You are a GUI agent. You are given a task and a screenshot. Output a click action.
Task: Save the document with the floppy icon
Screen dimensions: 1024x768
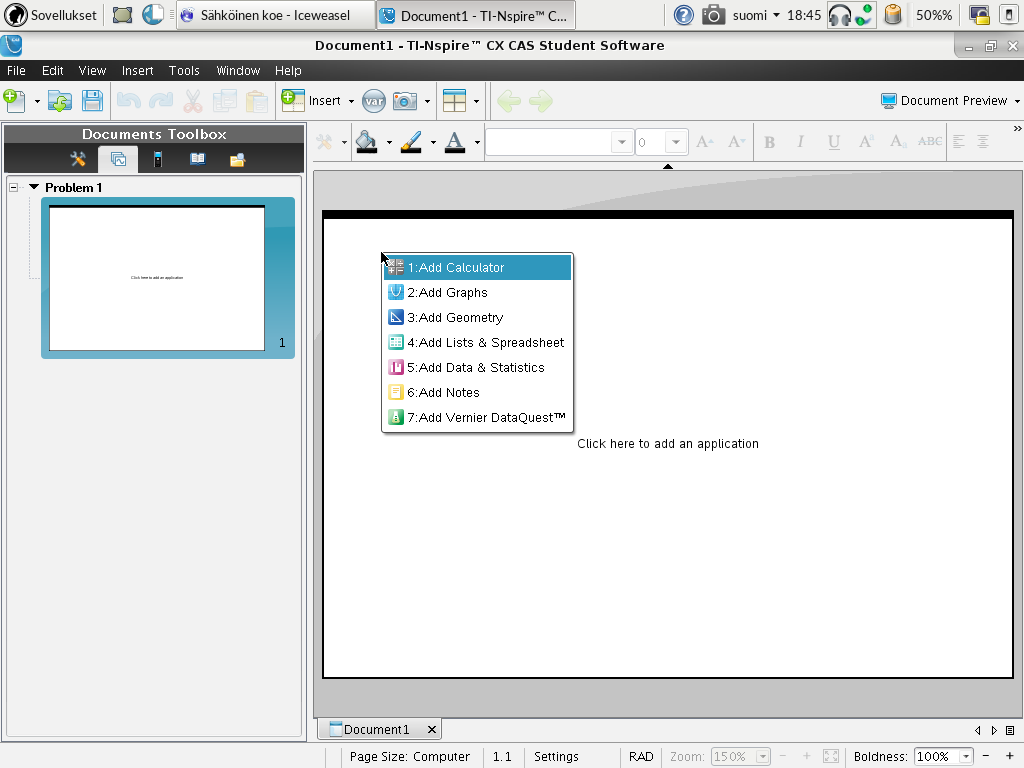point(92,101)
